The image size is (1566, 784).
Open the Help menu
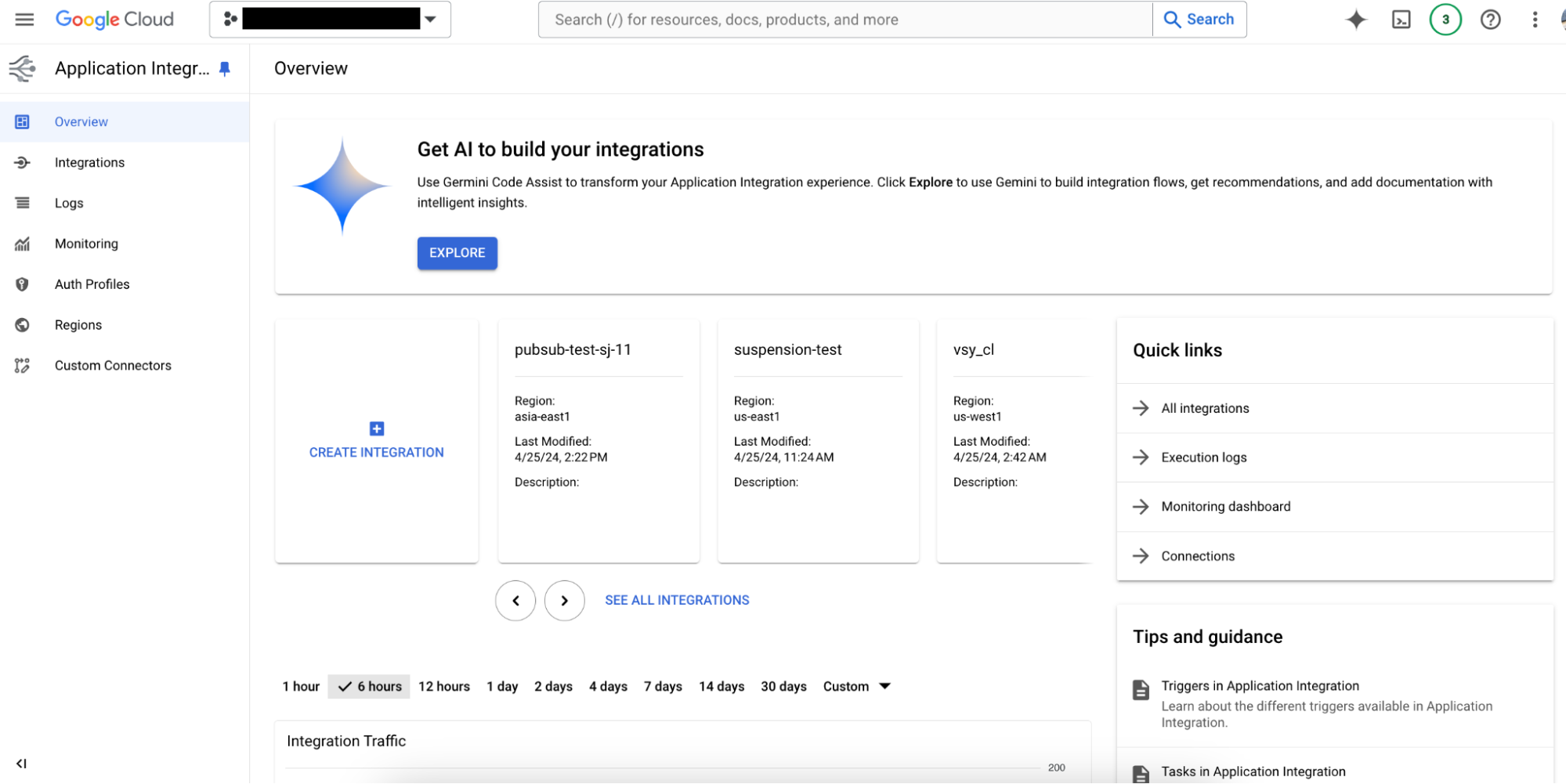(1490, 19)
